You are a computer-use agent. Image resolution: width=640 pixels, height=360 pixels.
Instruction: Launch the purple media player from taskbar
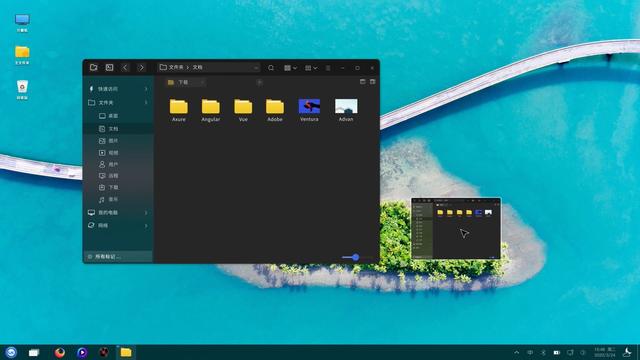(x=82, y=352)
